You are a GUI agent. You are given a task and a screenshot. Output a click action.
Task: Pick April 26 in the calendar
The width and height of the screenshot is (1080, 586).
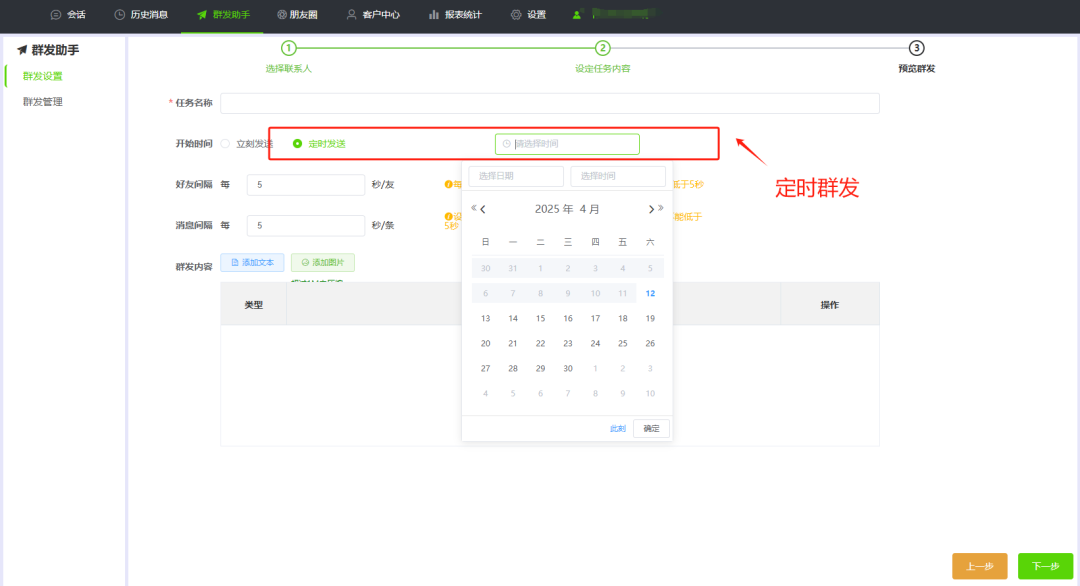pyautogui.click(x=650, y=343)
